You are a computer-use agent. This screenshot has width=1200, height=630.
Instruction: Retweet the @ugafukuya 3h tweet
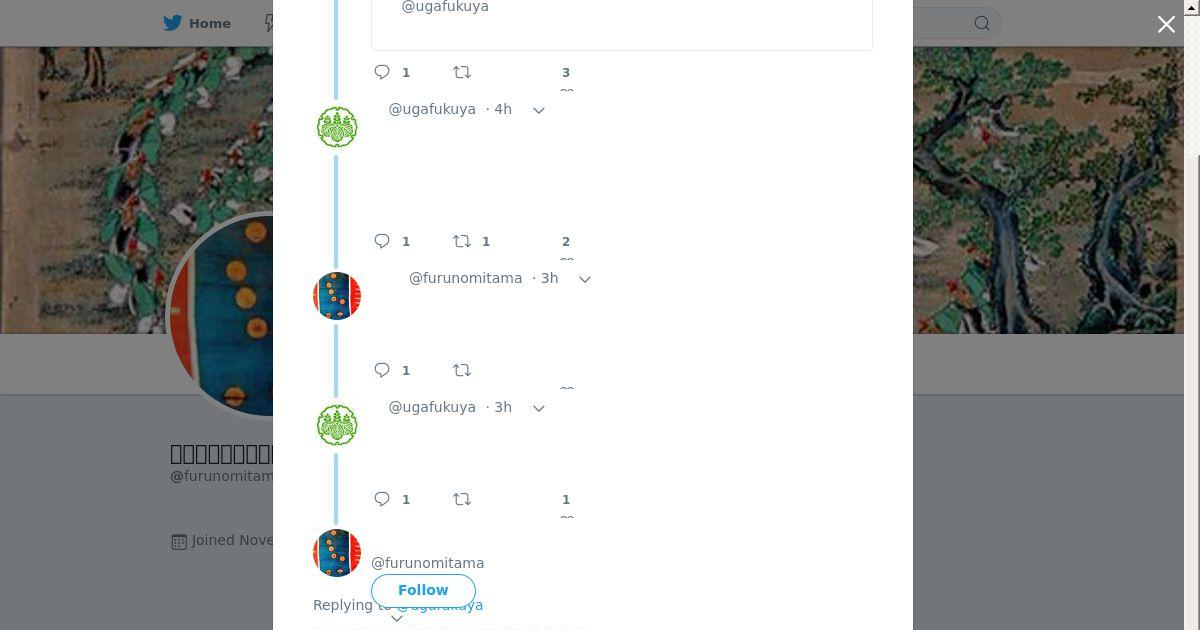462,499
